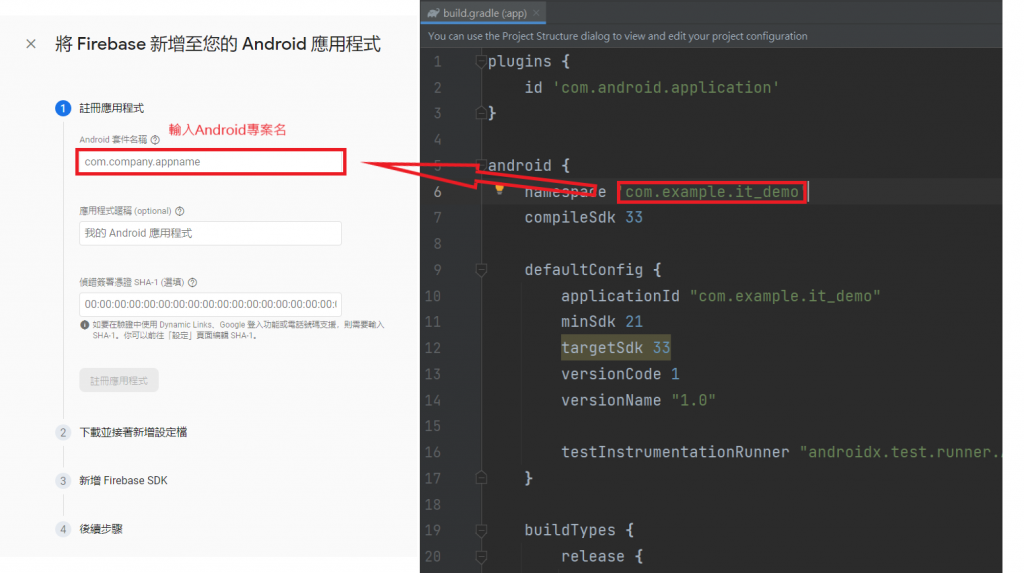
Task: Click the step 3 number circle
Action: 63,481
